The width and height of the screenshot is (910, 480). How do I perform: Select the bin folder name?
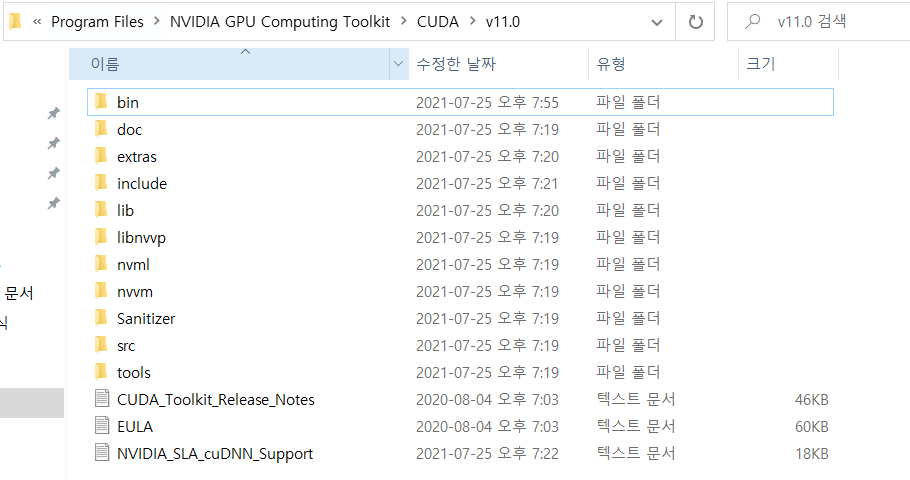(x=128, y=102)
